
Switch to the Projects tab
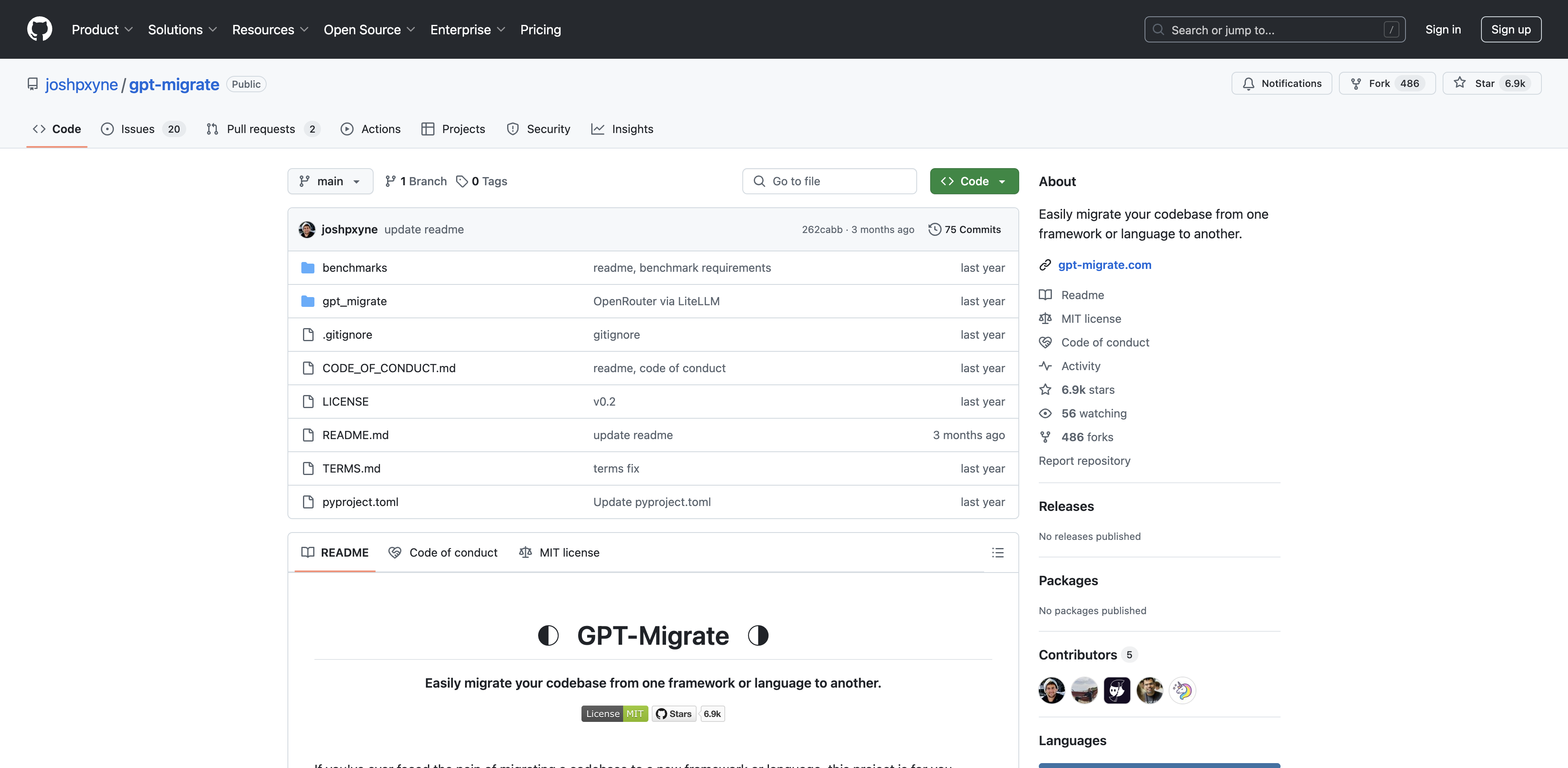pyautogui.click(x=454, y=129)
